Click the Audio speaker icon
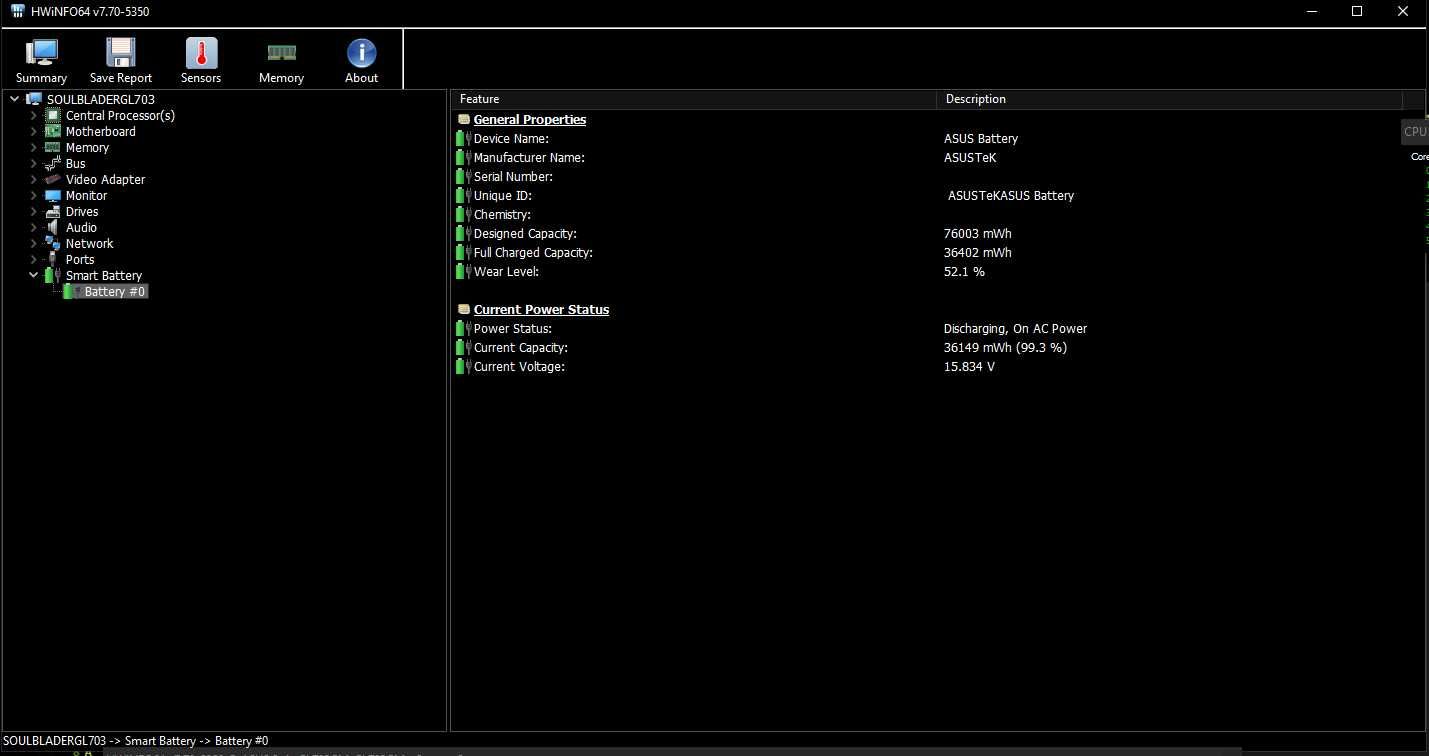The height and width of the screenshot is (756, 1429). pos(53,227)
